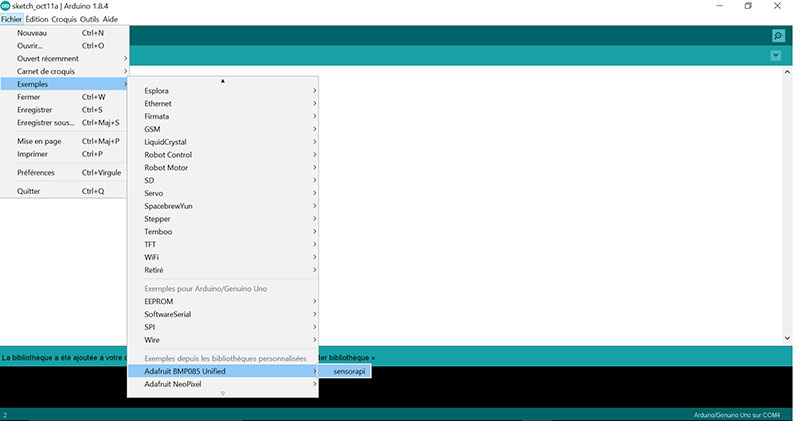Viewport: 800px width, 421px height.
Task: Select Adafruit BMP085 Unified library examples
Action: 223,371
